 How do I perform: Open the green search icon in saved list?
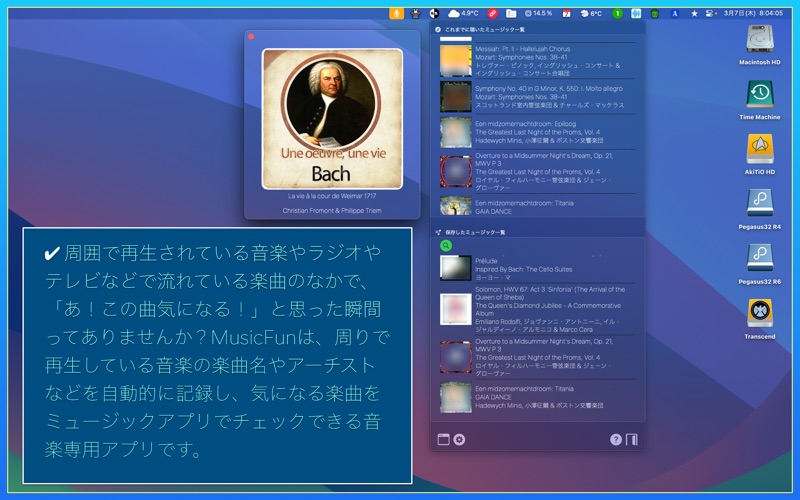(x=446, y=246)
